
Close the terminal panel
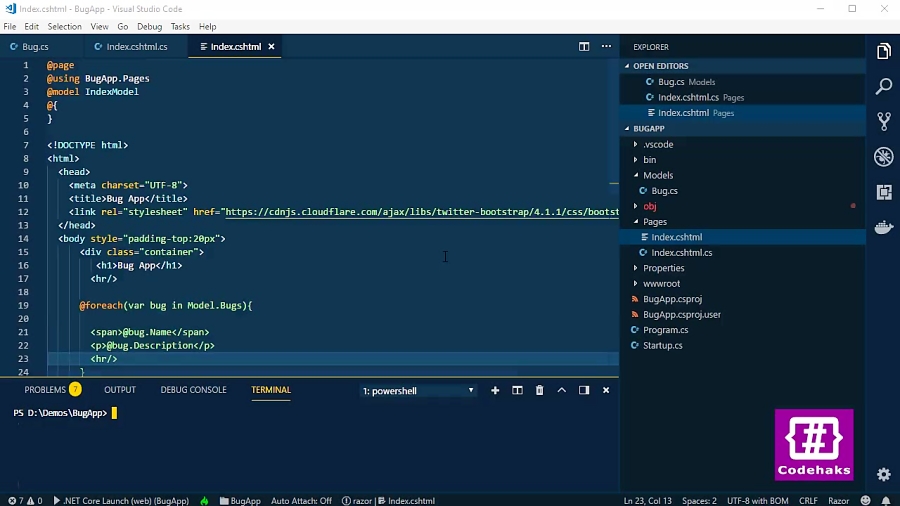pos(606,390)
